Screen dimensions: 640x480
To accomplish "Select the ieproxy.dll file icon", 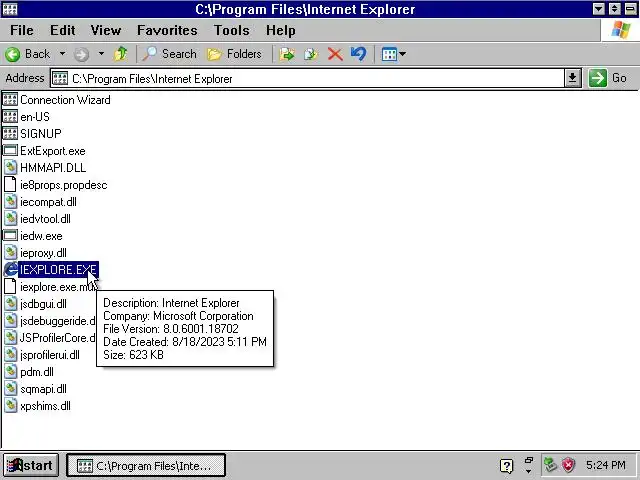I will click(10, 253).
